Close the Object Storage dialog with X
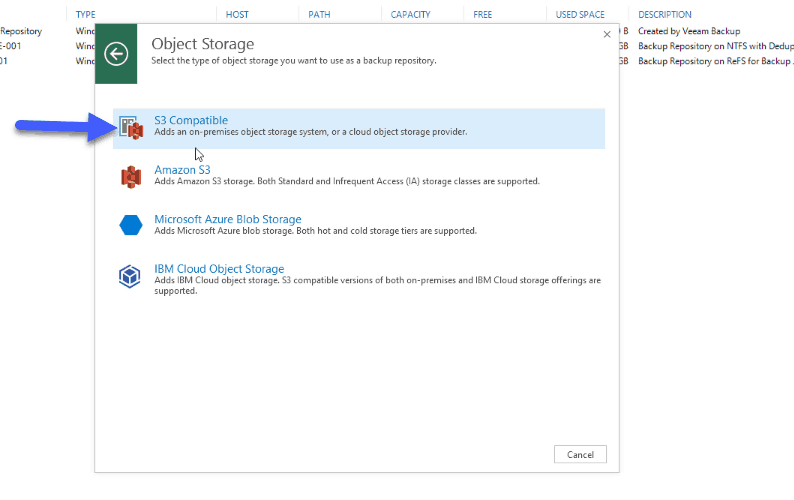The width and height of the screenshot is (794, 500). pyautogui.click(x=607, y=34)
